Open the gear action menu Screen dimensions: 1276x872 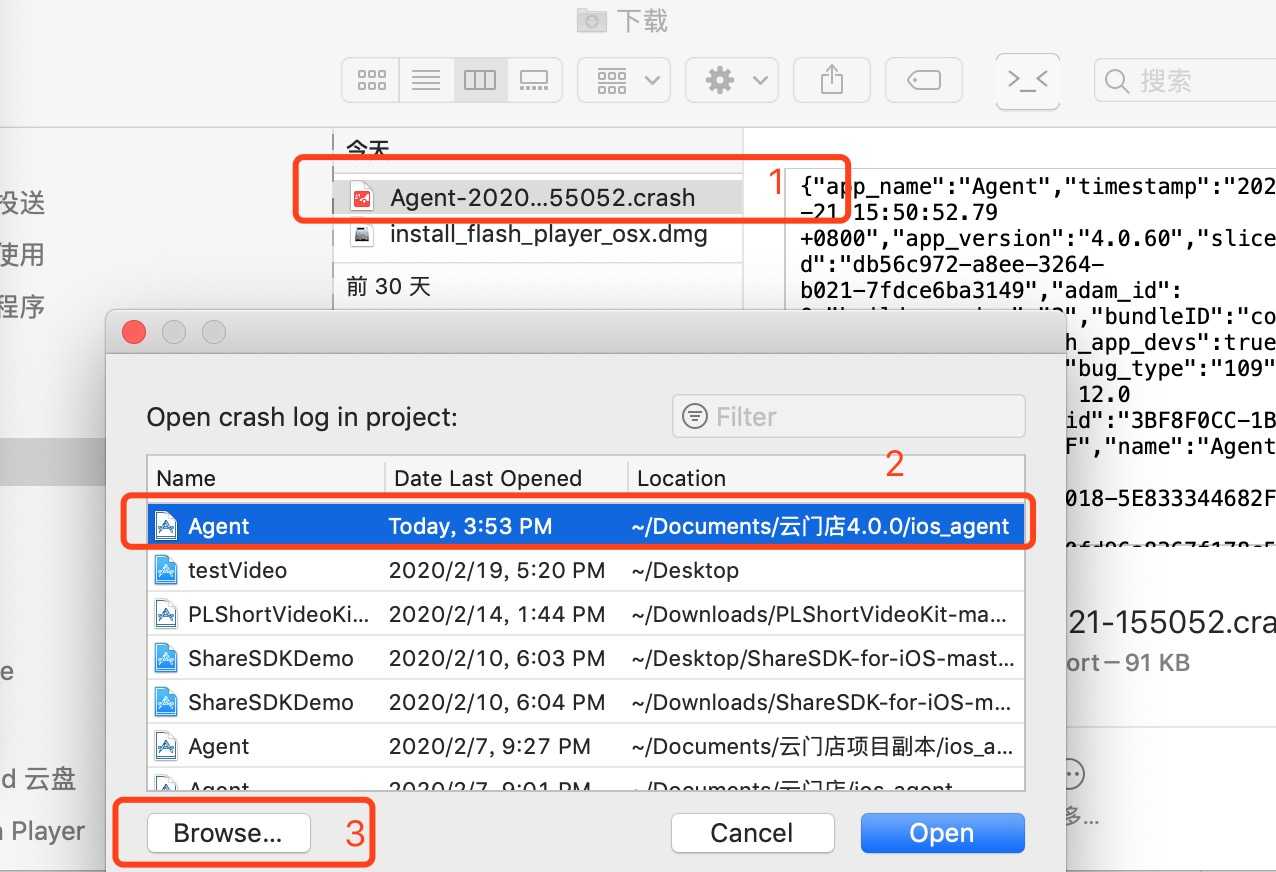(x=732, y=80)
